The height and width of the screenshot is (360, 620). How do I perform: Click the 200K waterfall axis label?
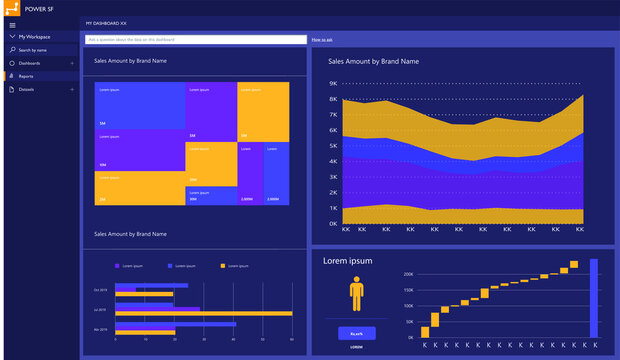408,274
